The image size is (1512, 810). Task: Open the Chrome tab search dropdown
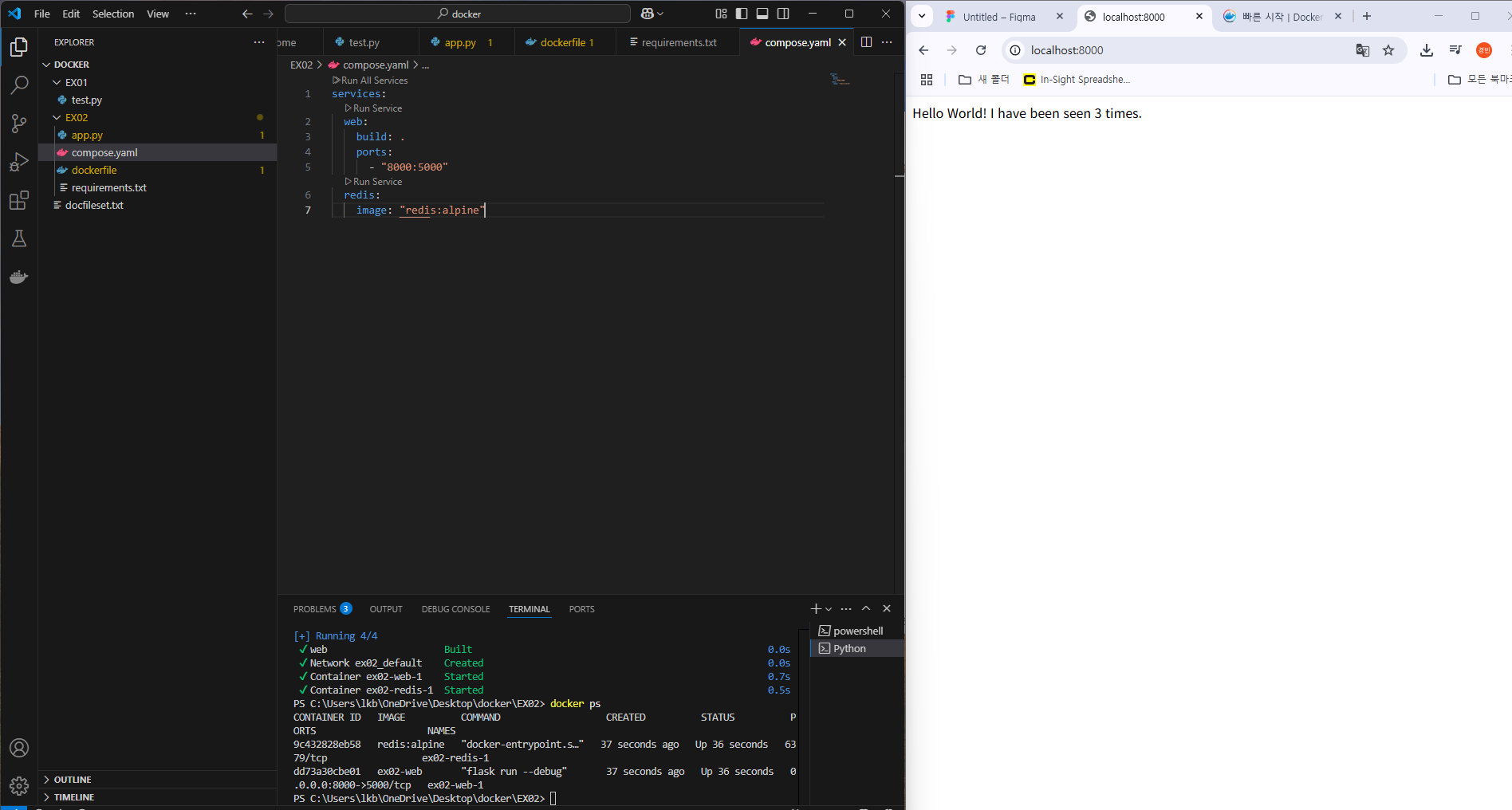(922, 16)
